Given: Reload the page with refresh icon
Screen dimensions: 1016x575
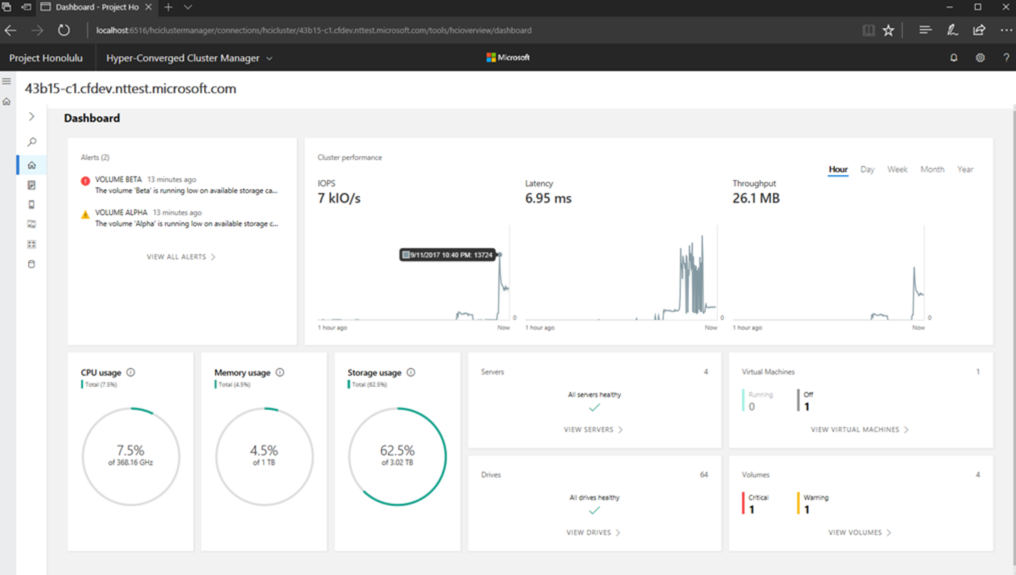Looking at the screenshot, I should [x=64, y=30].
